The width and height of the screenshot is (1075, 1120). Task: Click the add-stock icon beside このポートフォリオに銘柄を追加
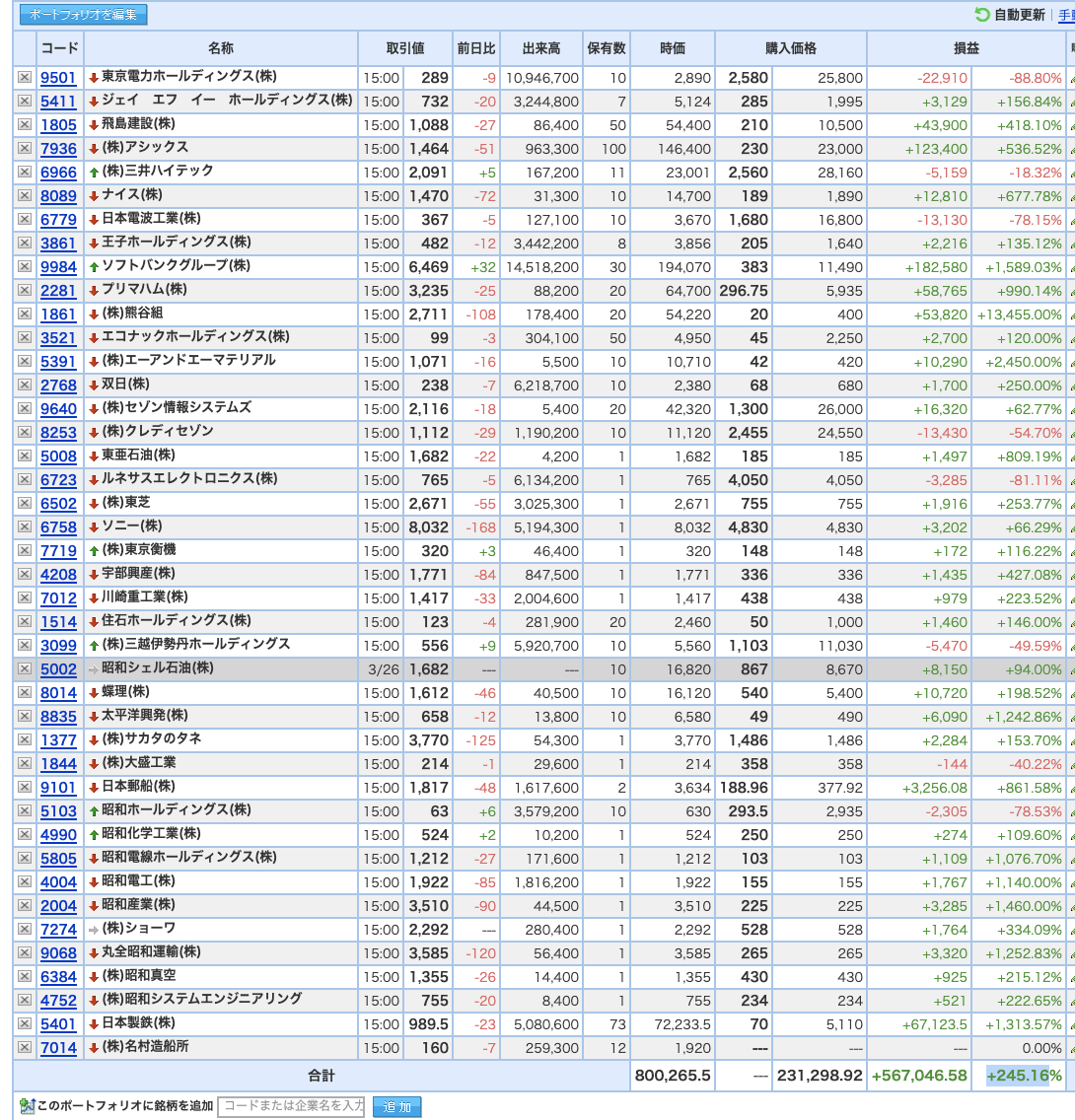click(28, 1106)
